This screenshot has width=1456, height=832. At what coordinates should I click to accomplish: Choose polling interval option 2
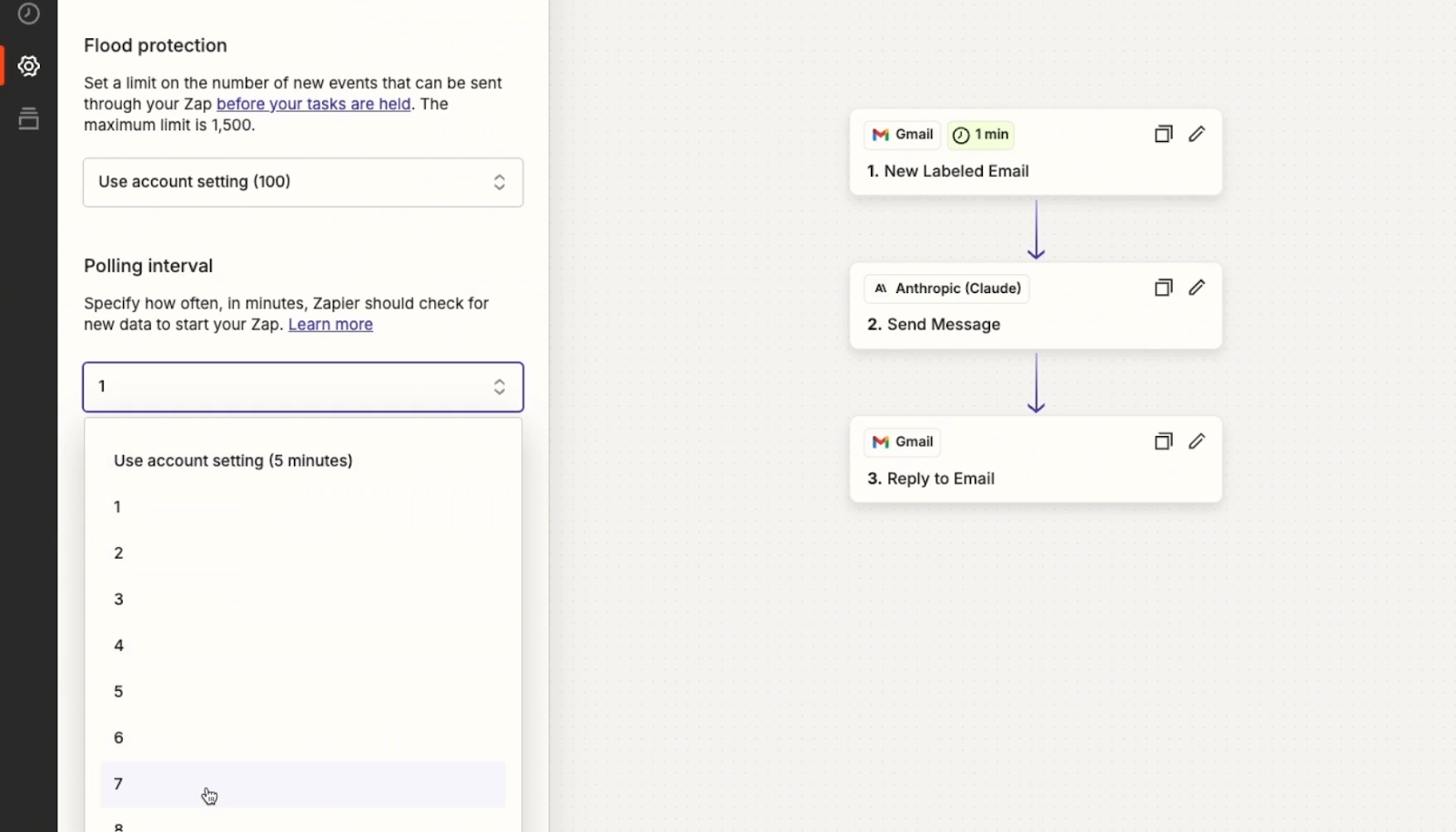click(303, 553)
